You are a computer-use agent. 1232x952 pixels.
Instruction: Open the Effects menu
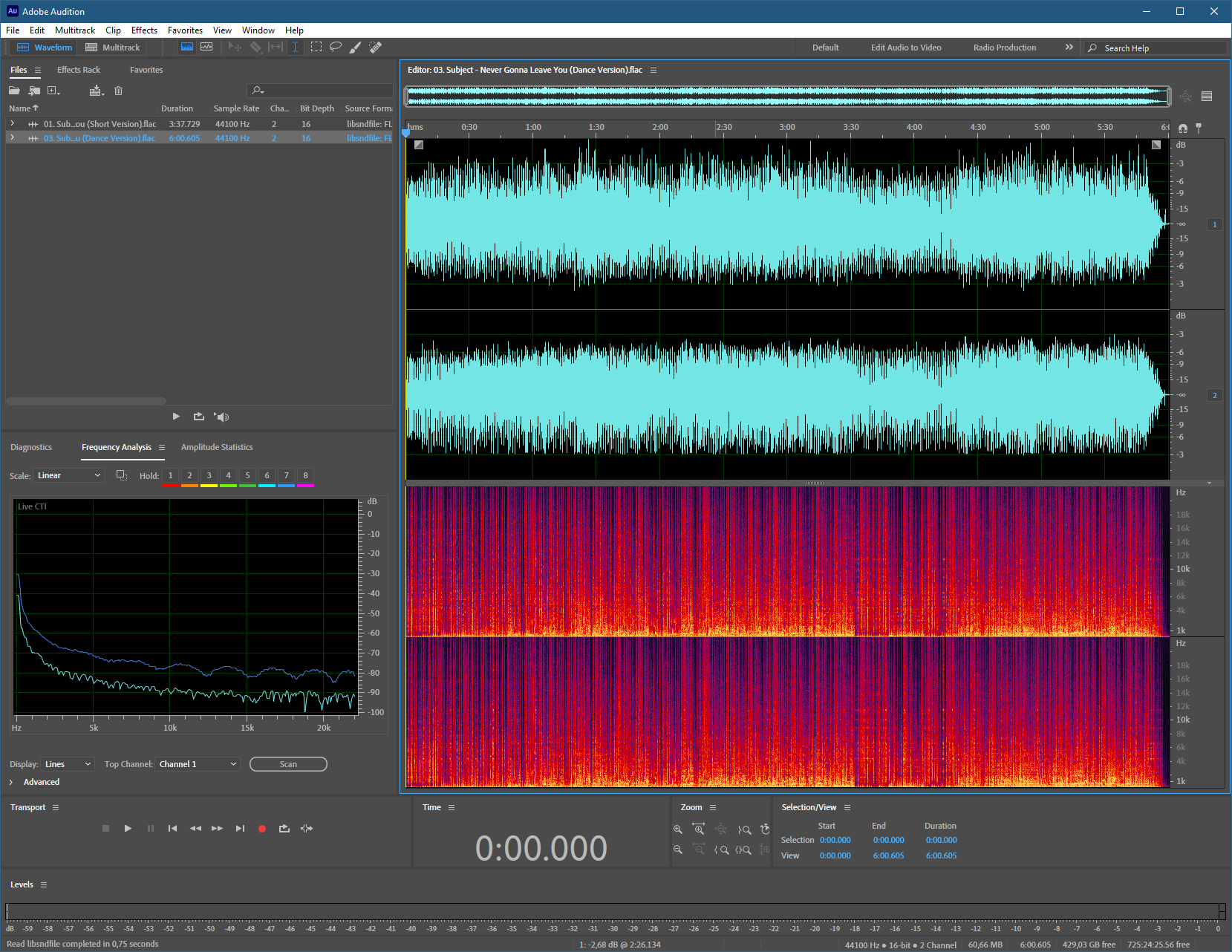click(x=144, y=30)
